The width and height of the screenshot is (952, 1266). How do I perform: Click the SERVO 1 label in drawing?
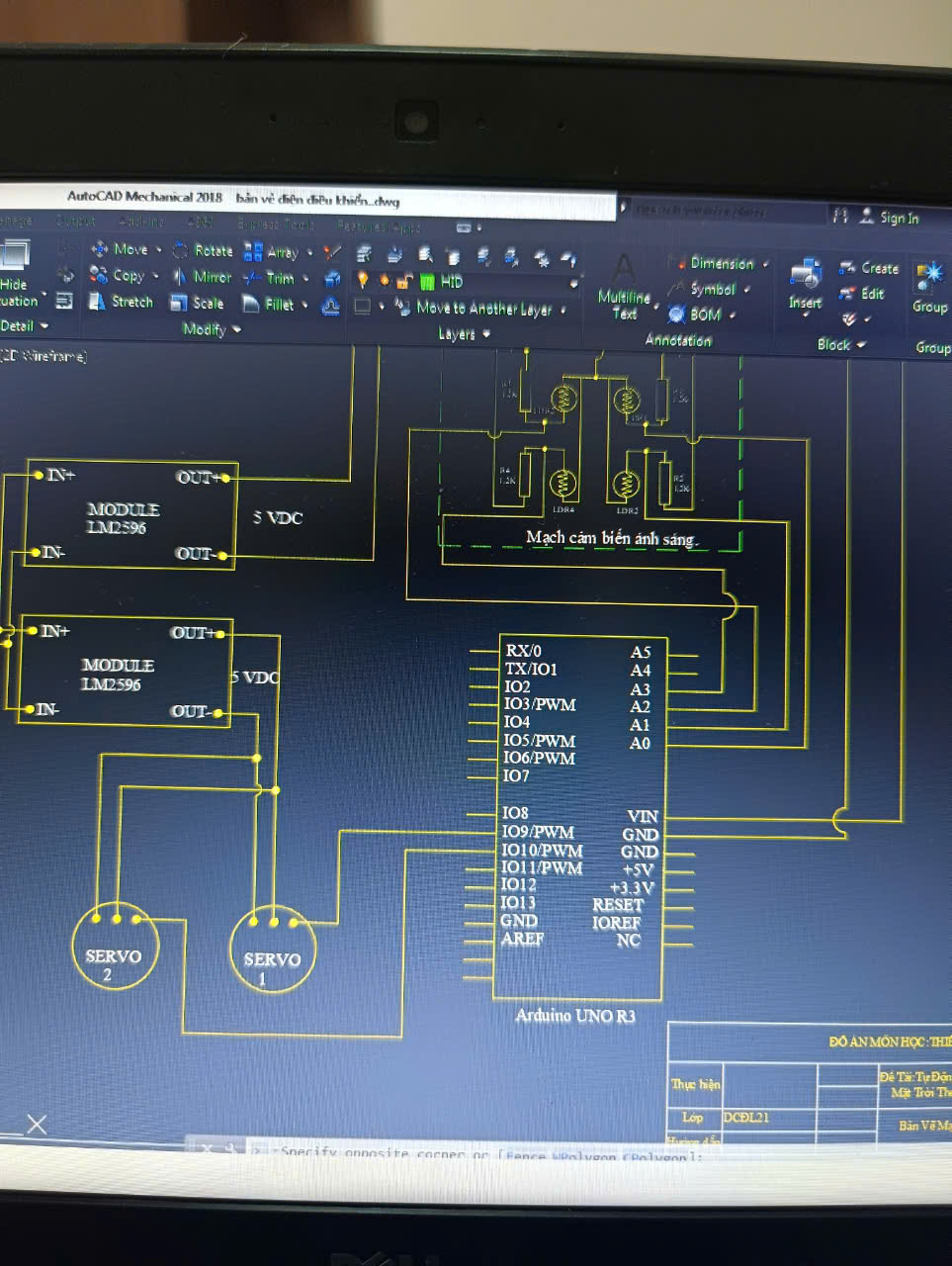tap(271, 968)
